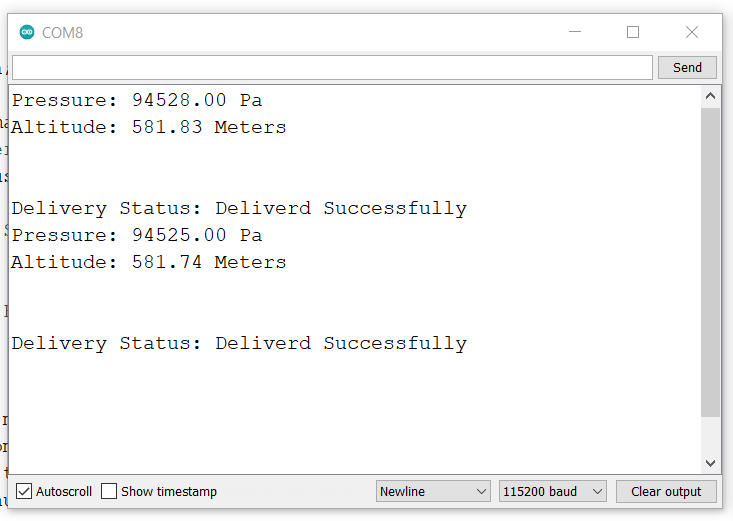Click the 'Altitude: 581.74 Meters' output line
The height and width of the screenshot is (521, 733).
click(148, 262)
